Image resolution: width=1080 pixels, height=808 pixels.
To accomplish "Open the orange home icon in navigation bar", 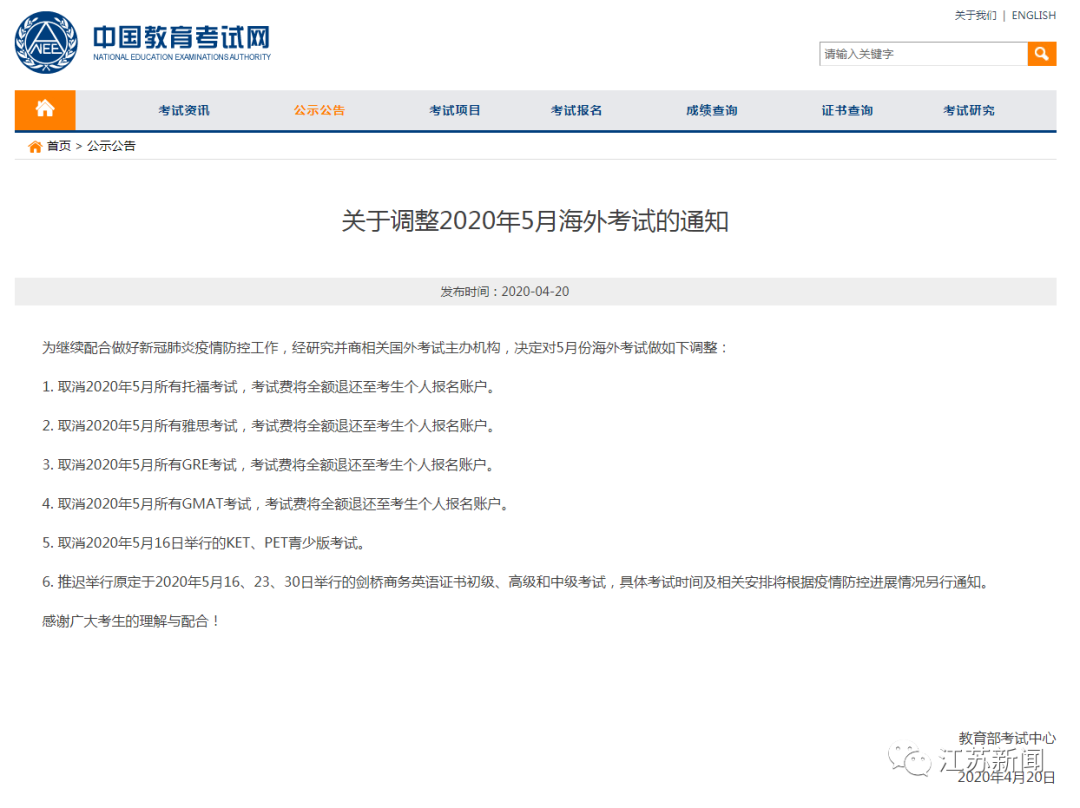I will (x=45, y=110).
